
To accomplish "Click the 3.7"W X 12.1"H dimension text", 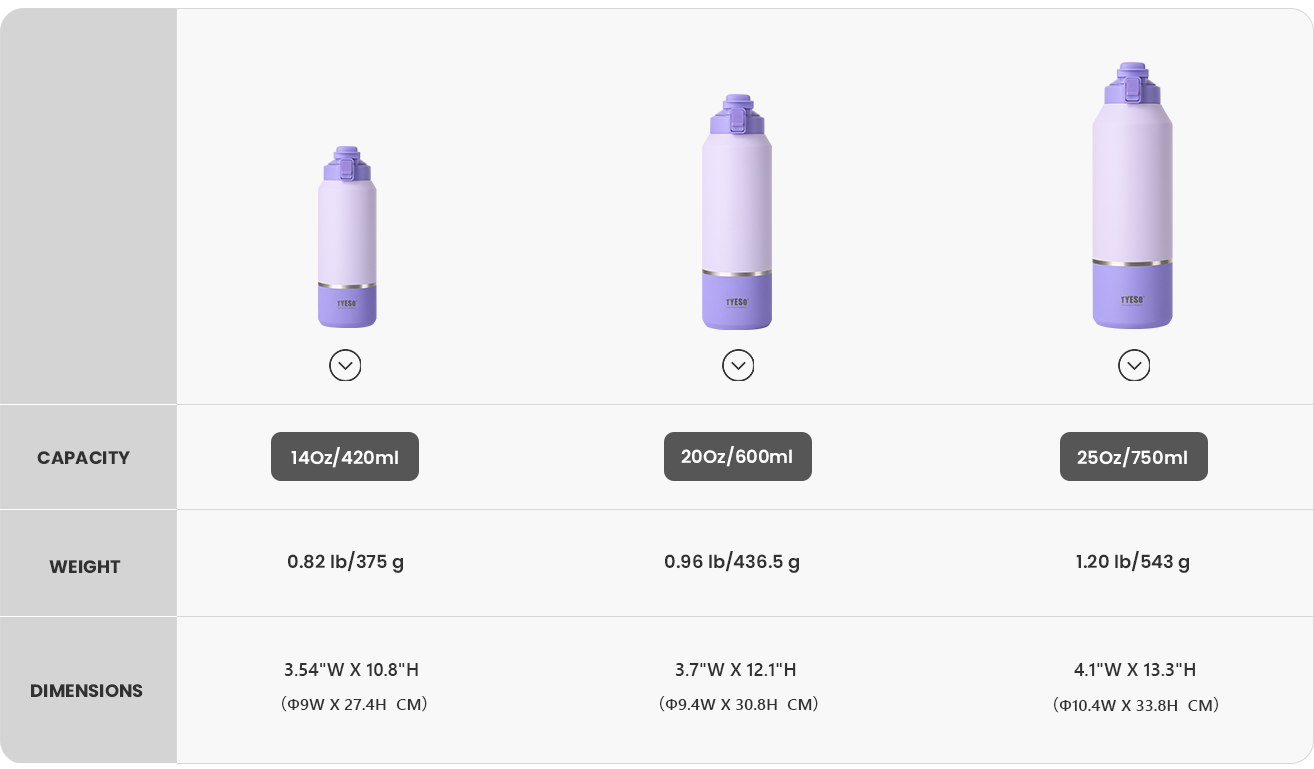I will [736, 670].
